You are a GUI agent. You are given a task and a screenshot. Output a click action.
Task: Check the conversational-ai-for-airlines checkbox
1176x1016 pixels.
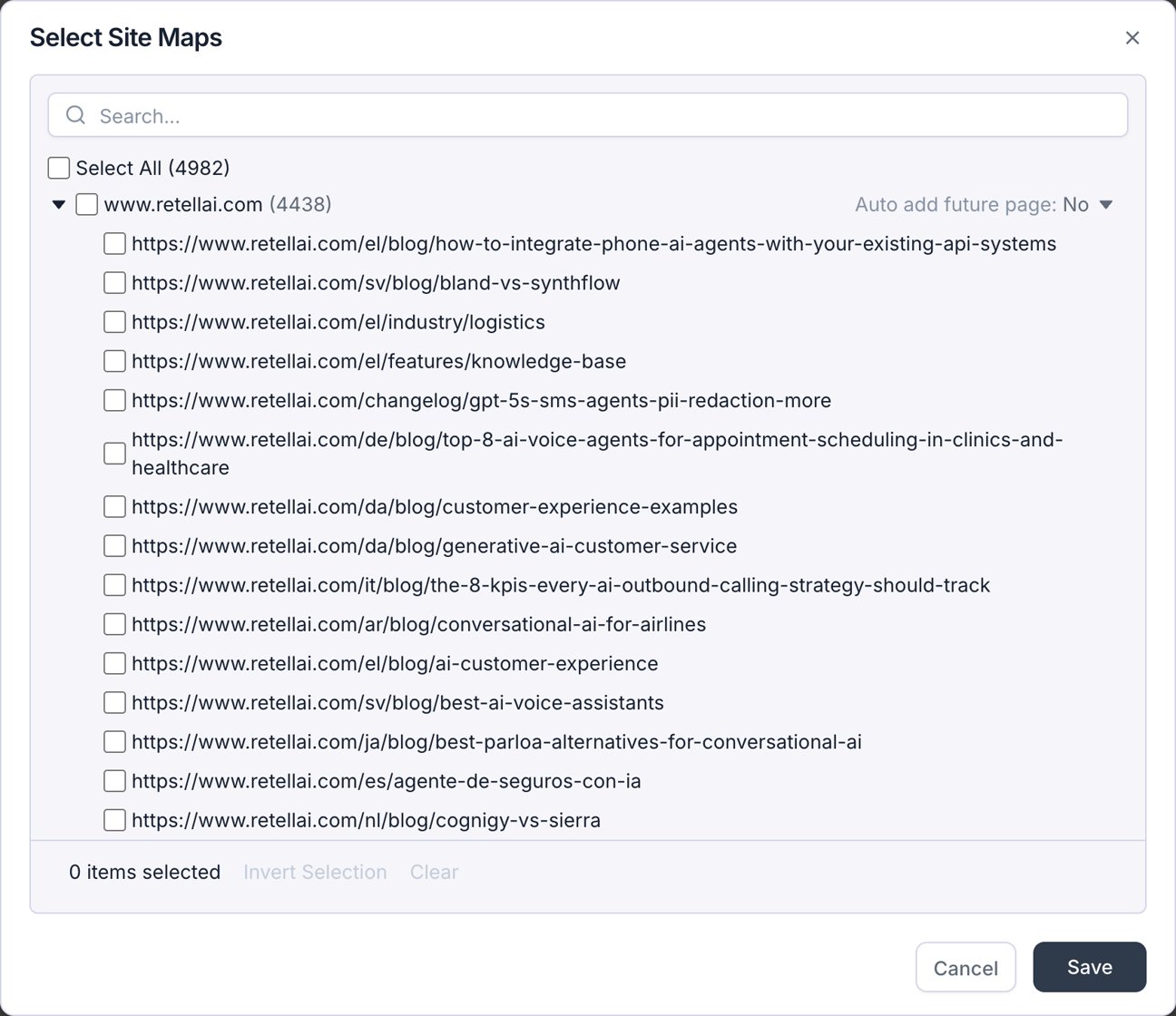(x=114, y=624)
